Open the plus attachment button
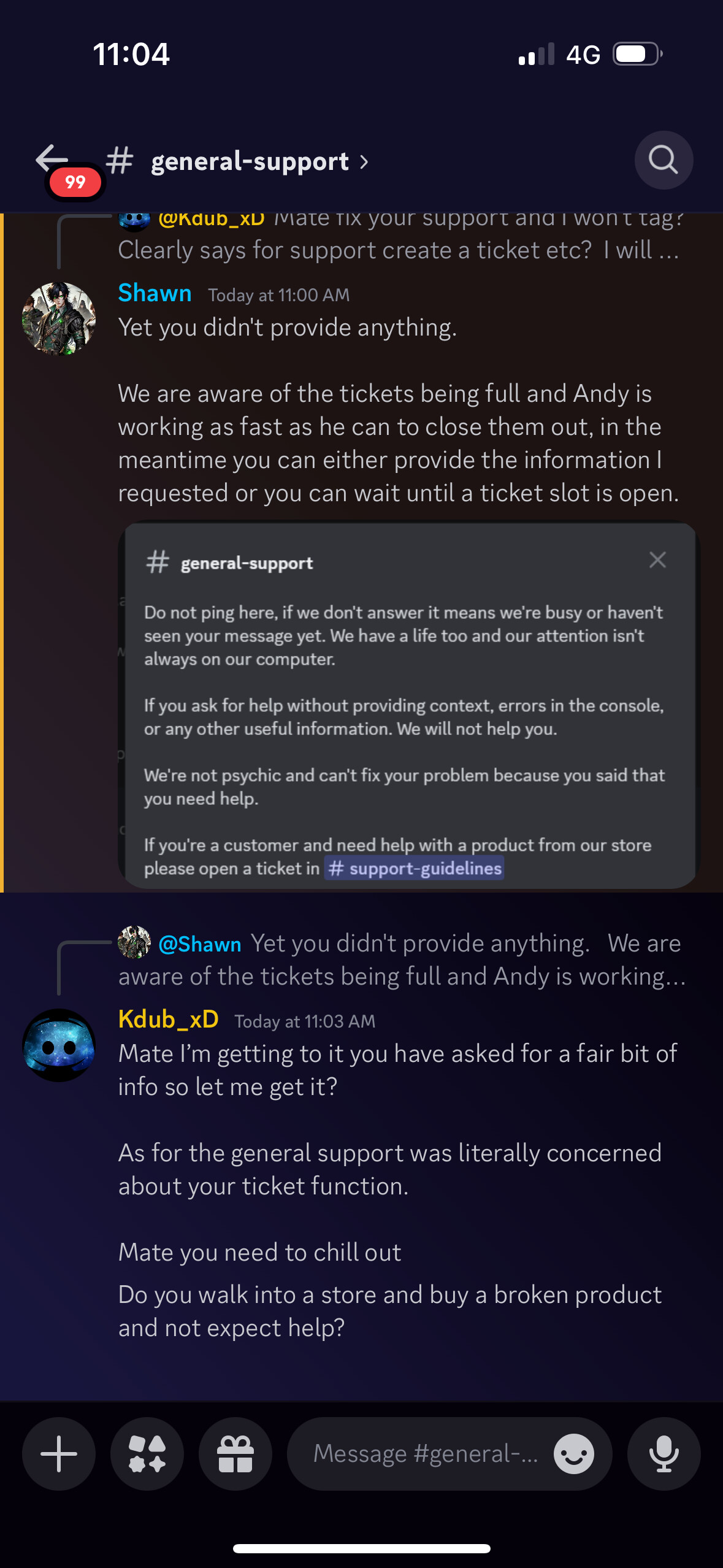The image size is (723, 1568). pos(59,1454)
